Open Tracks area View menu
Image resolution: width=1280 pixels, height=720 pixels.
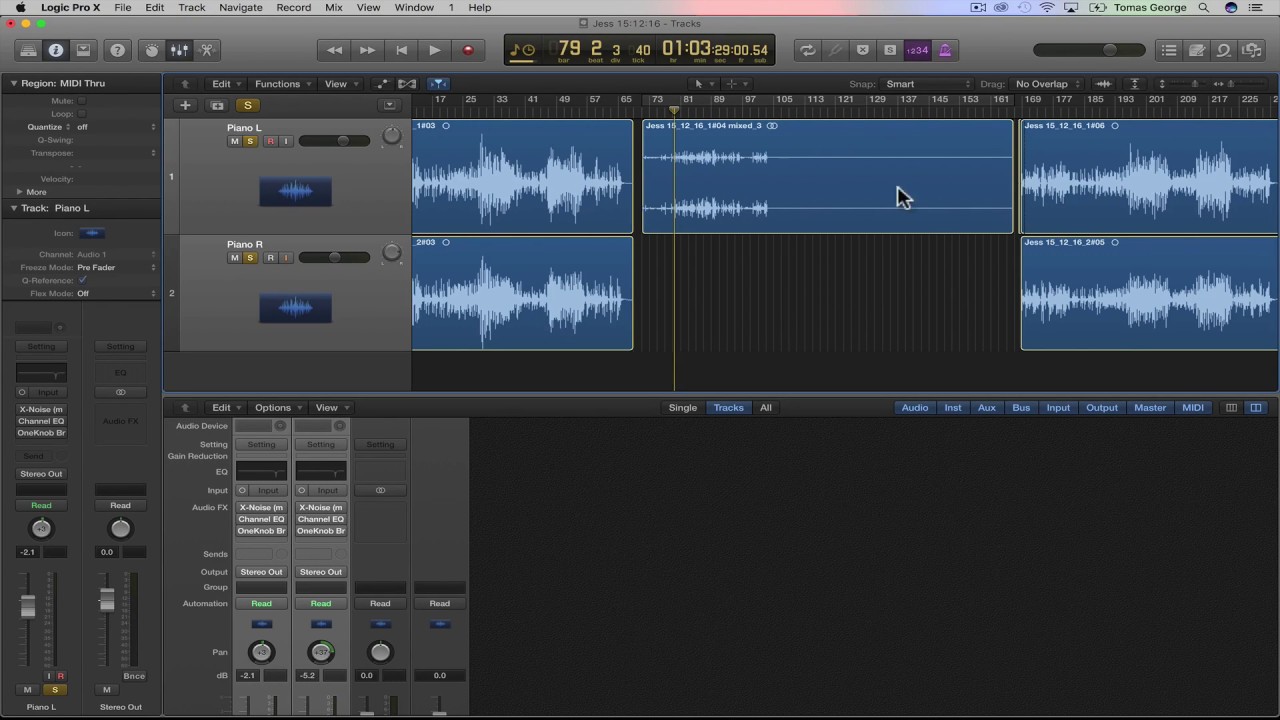[340, 84]
